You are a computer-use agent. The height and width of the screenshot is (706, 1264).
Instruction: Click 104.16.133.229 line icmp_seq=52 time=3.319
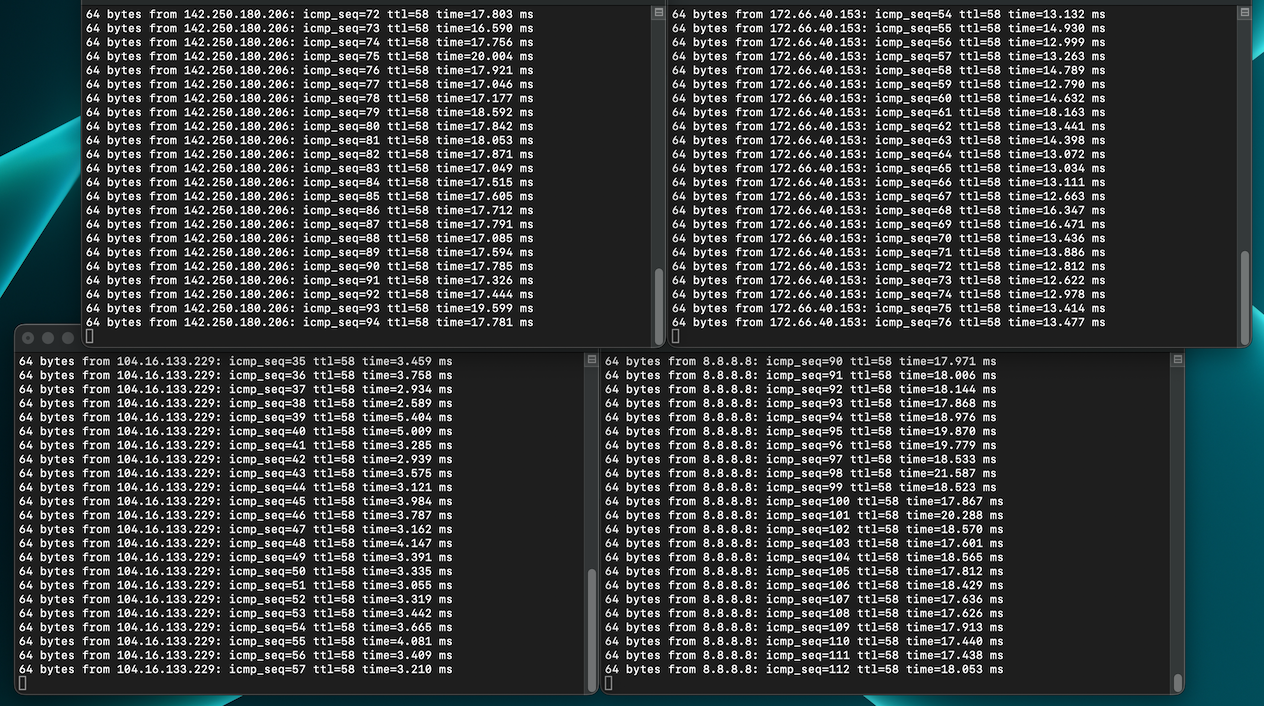(x=236, y=599)
